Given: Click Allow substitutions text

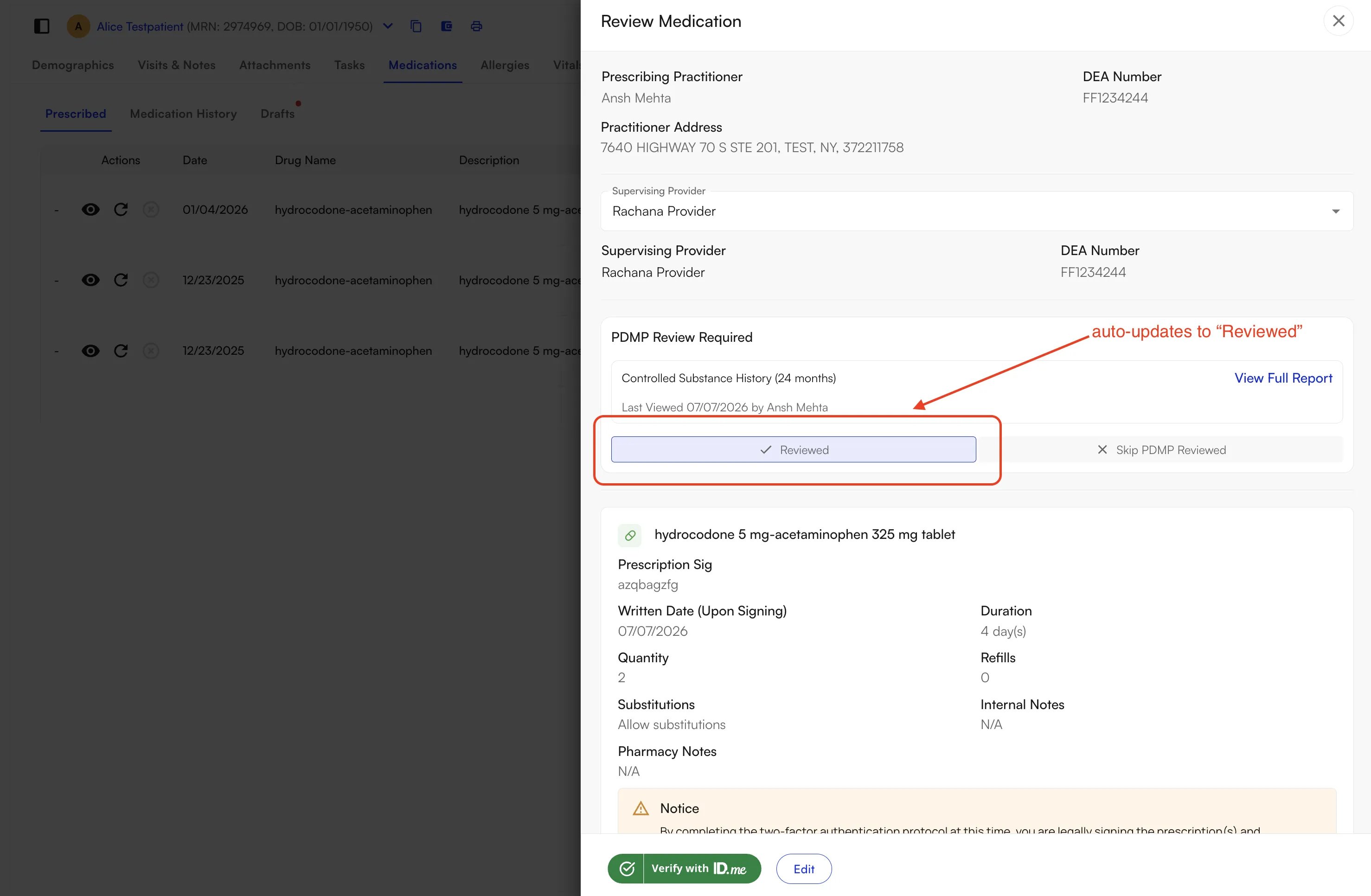Looking at the screenshot, I should 672,724.
